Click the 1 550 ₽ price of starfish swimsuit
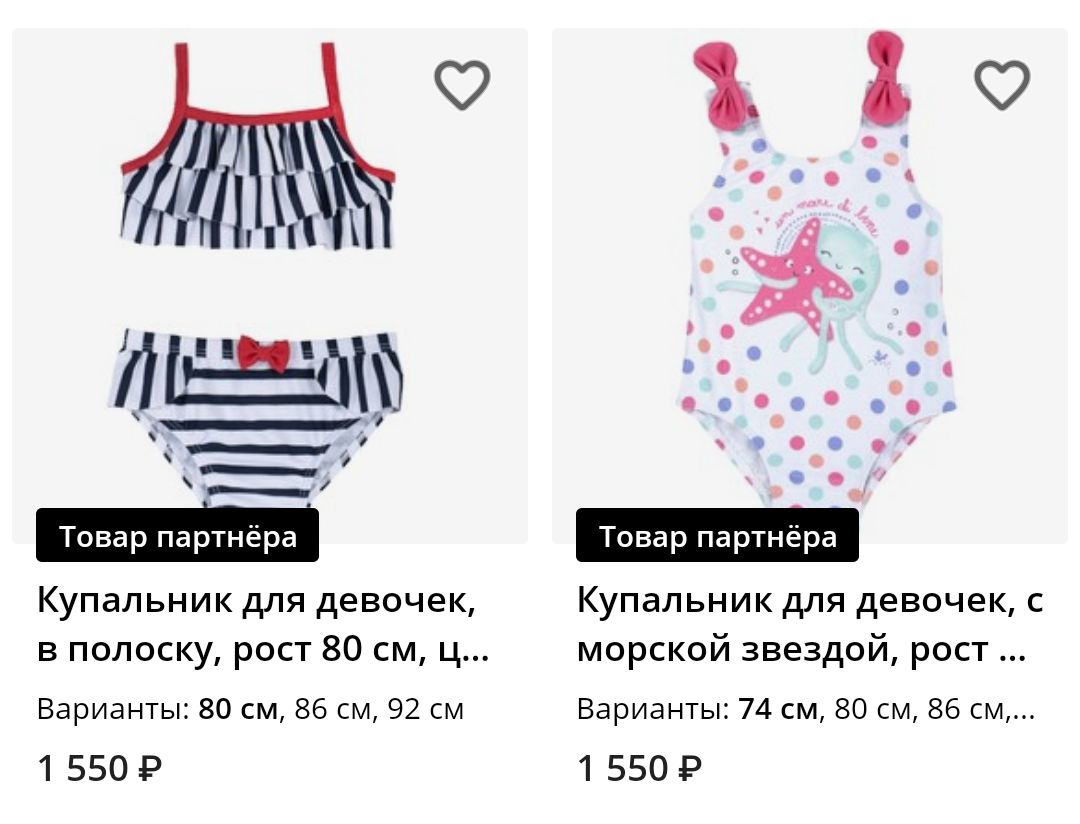 [640, 768]
